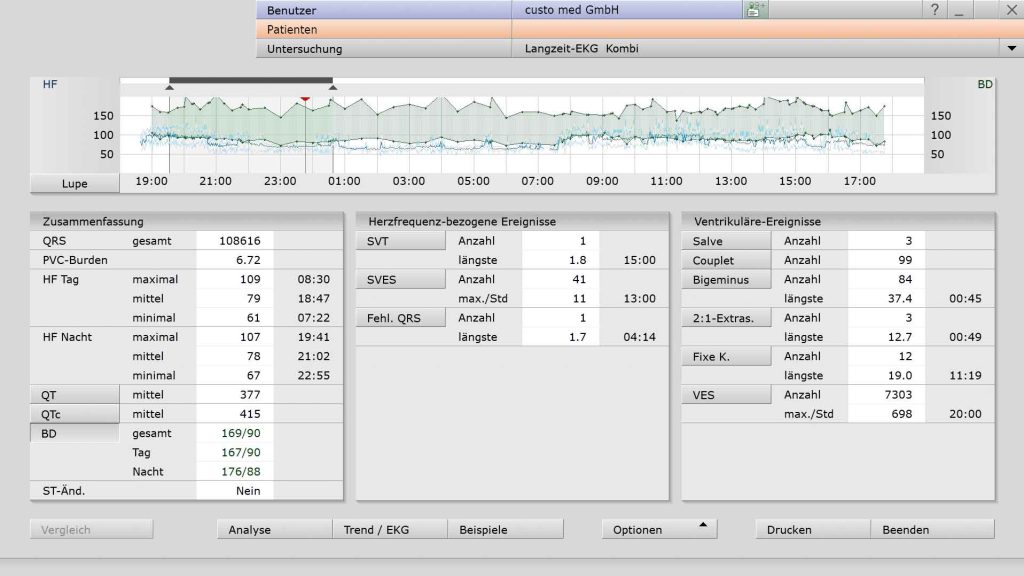Click the VES max./Std time 20:00
This screenshot has height=576, width=1024.
tap(965, 414)
